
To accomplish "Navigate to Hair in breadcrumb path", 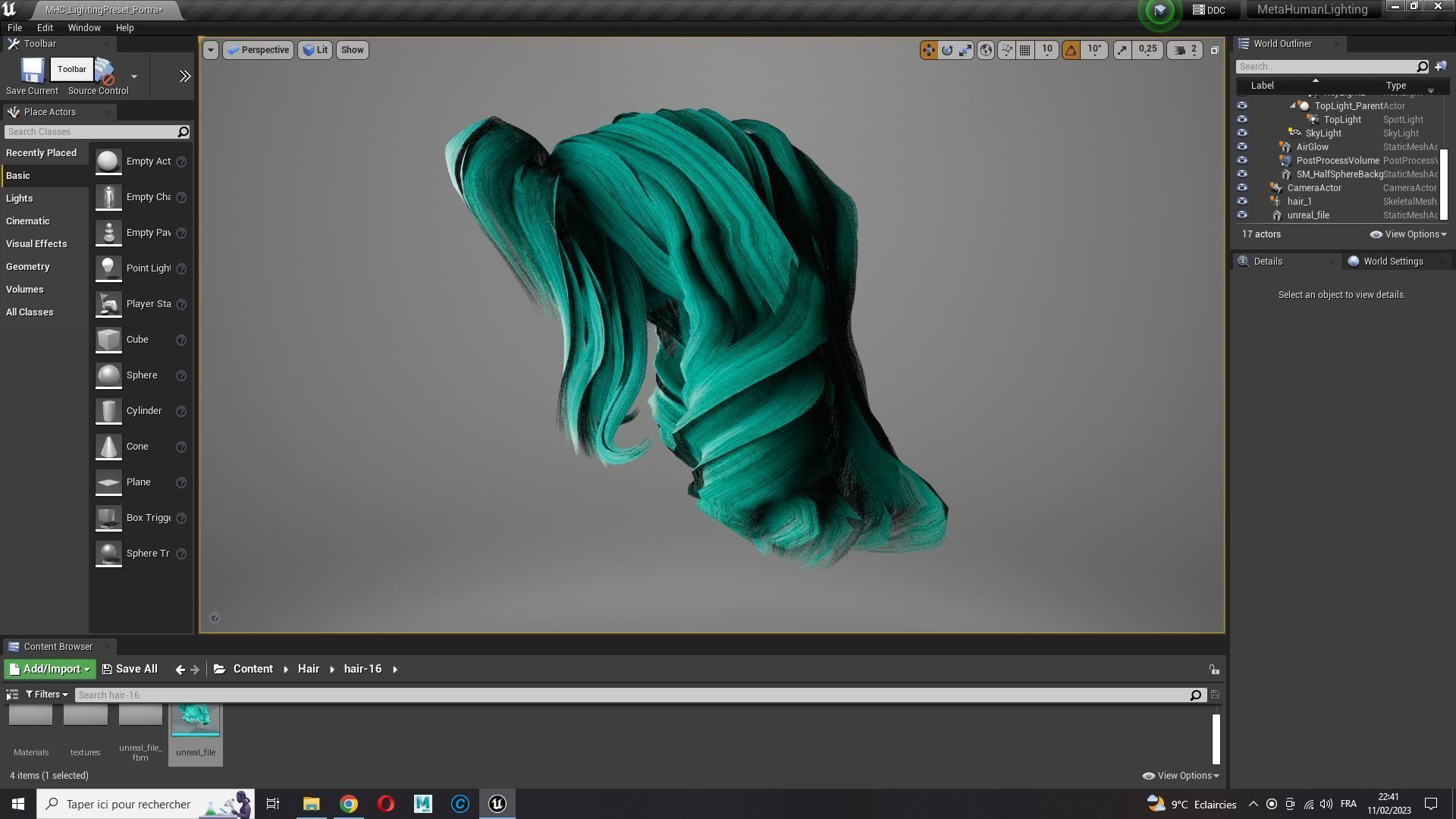I will click(308, 670).
